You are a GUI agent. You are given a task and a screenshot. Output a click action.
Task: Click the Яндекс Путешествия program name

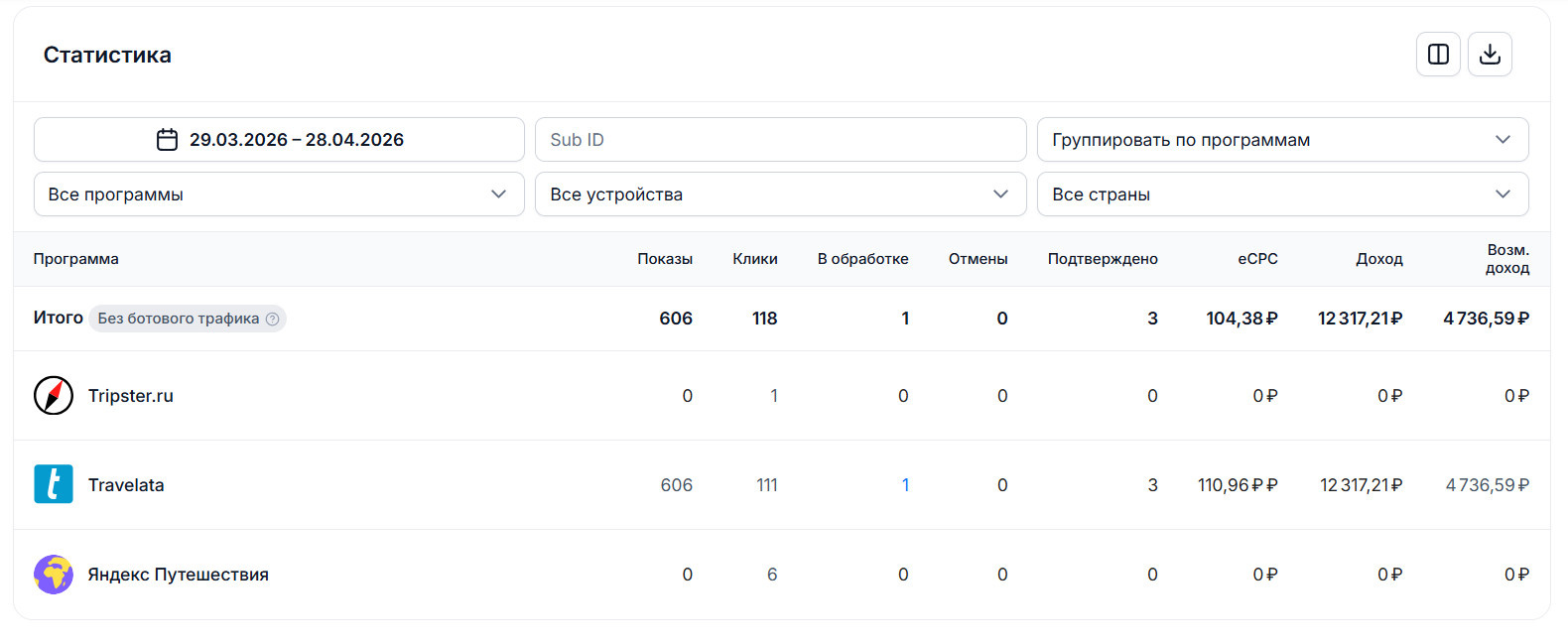[x=179, y=575]
